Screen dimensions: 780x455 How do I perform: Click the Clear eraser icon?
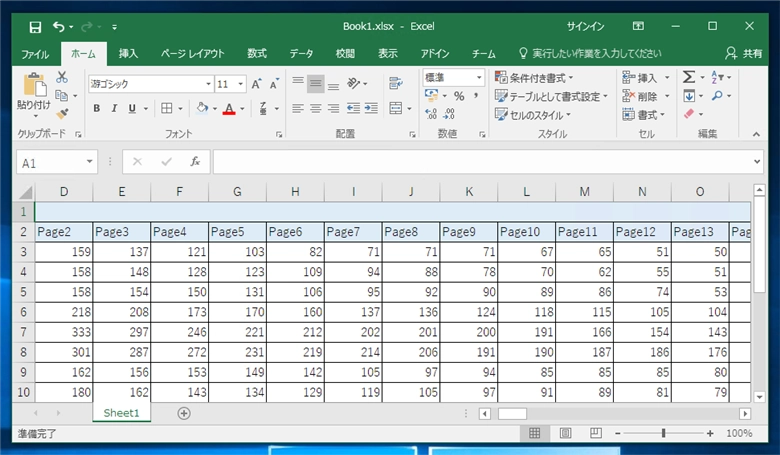pos(689,114)
